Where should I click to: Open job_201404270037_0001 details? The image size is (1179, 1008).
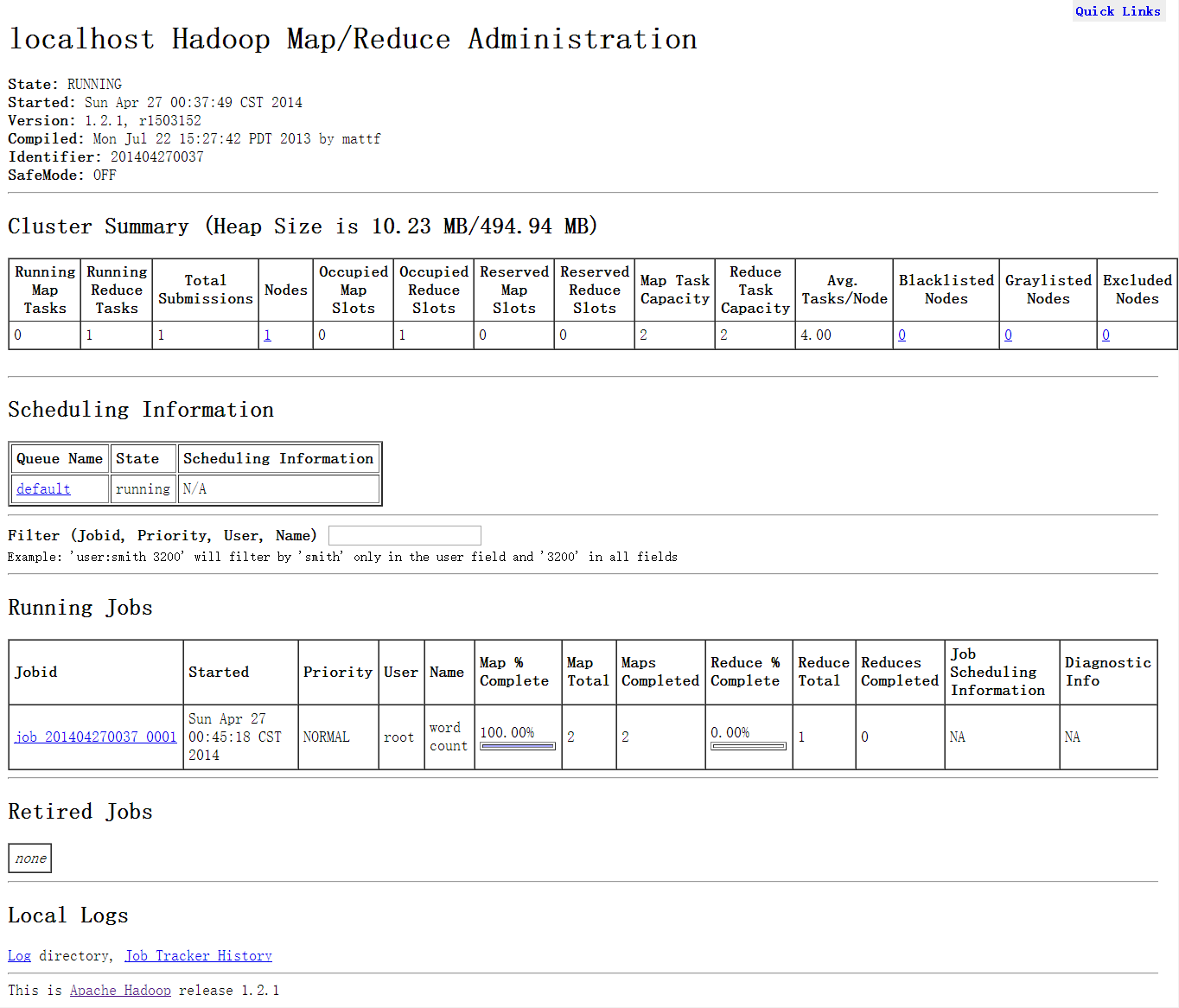pos(96,737)
